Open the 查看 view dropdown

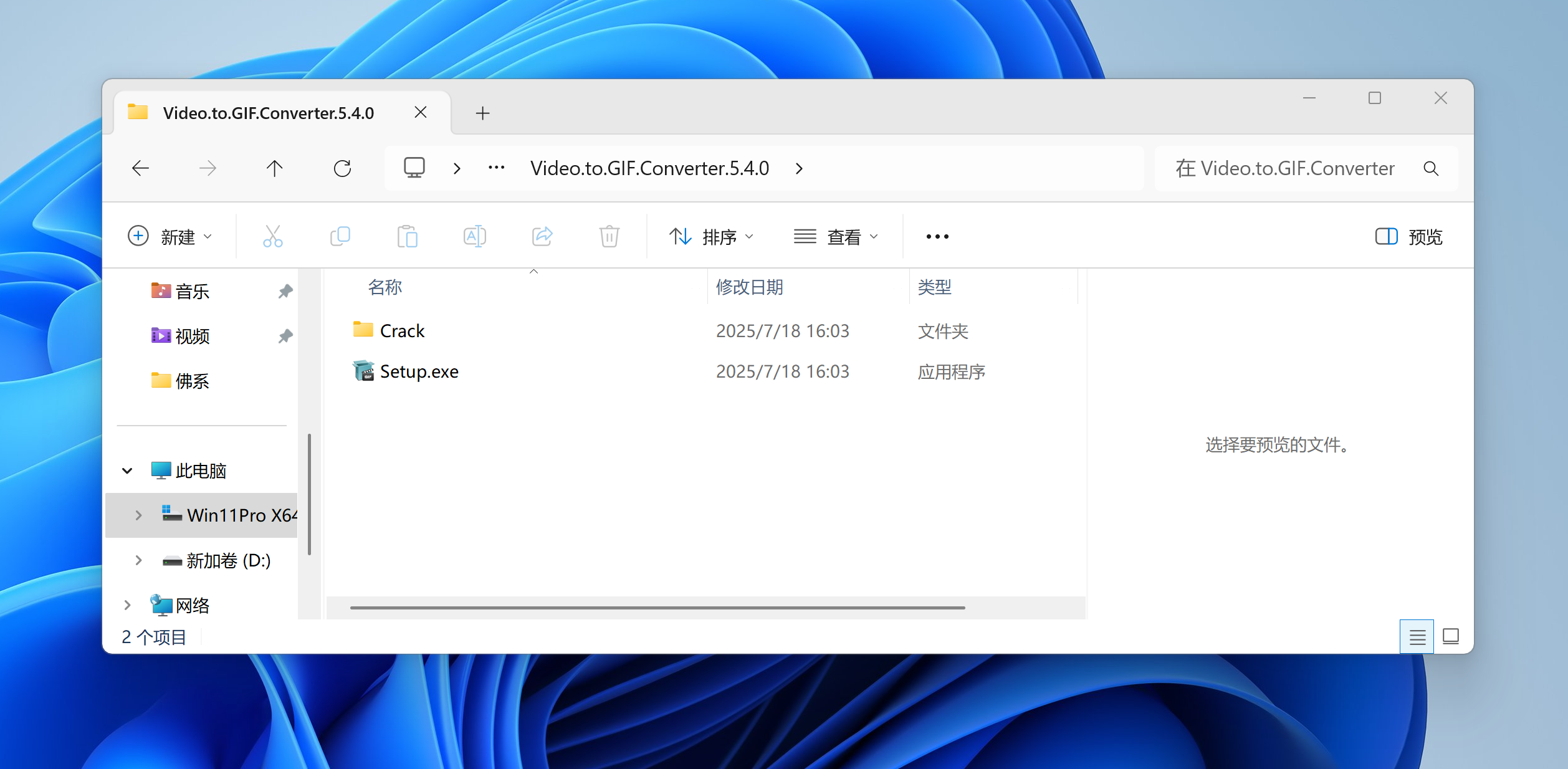tap(836, 237)
